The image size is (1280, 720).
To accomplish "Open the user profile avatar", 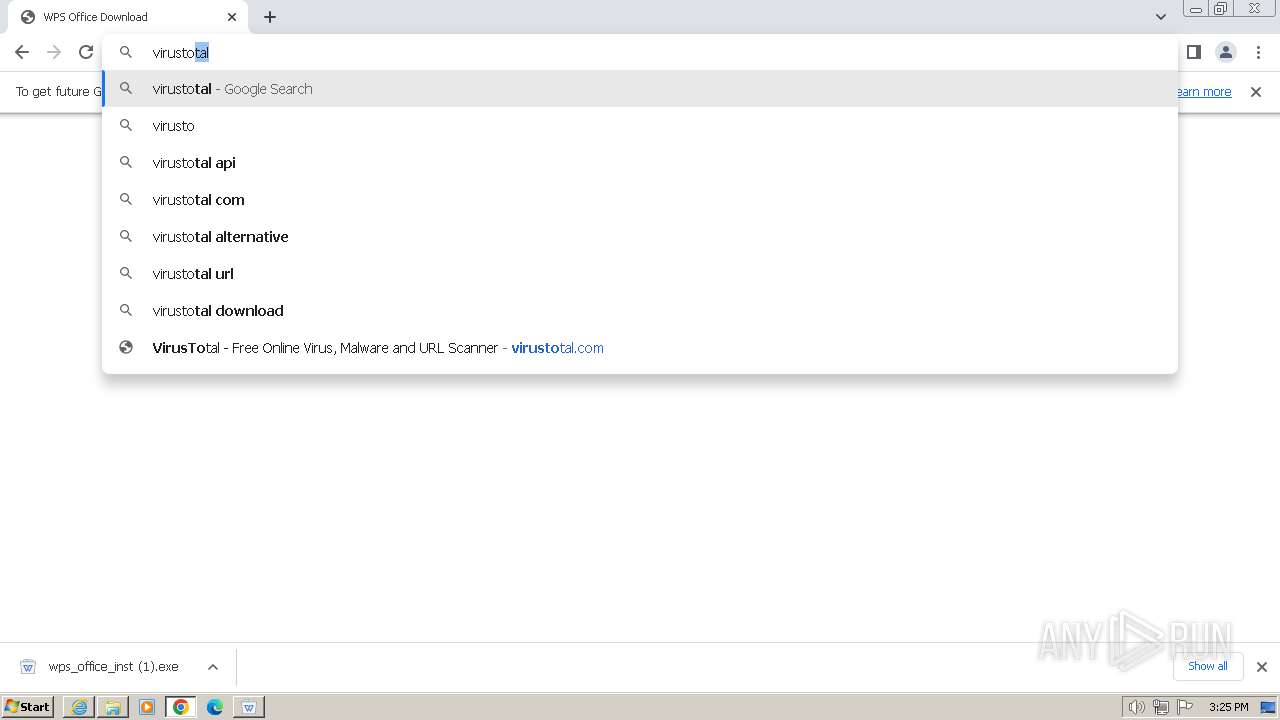I will click(1226, 52).
